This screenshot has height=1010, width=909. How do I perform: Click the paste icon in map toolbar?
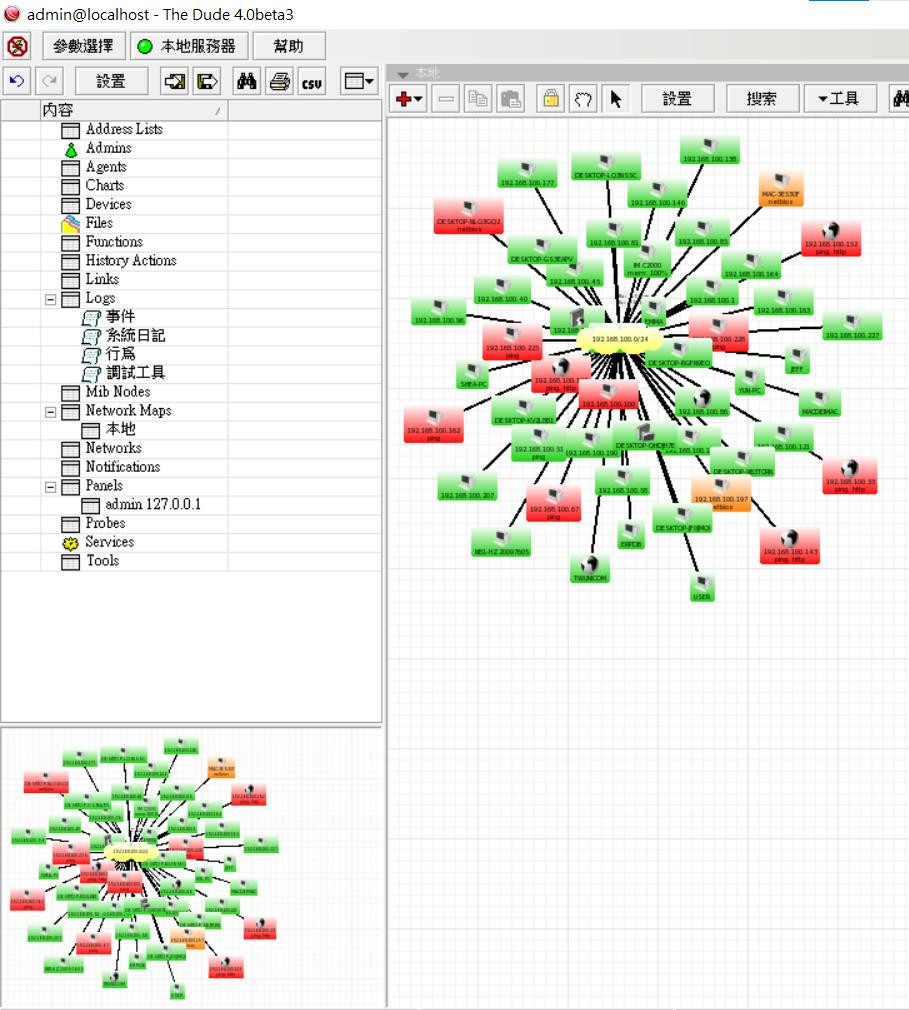click(511, 99)
